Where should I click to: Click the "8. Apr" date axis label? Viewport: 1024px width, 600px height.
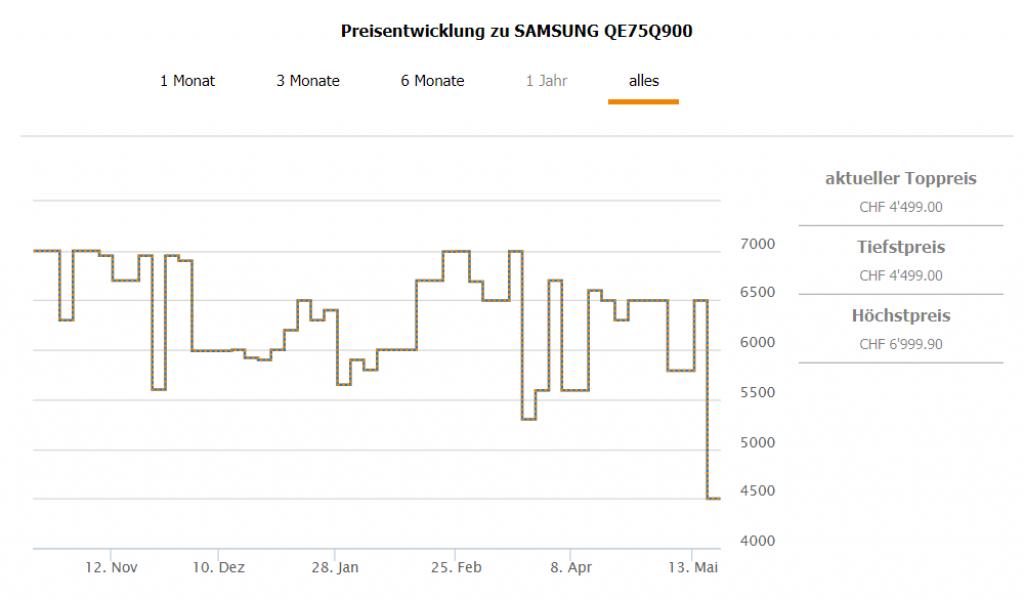[x=570, y=568]
